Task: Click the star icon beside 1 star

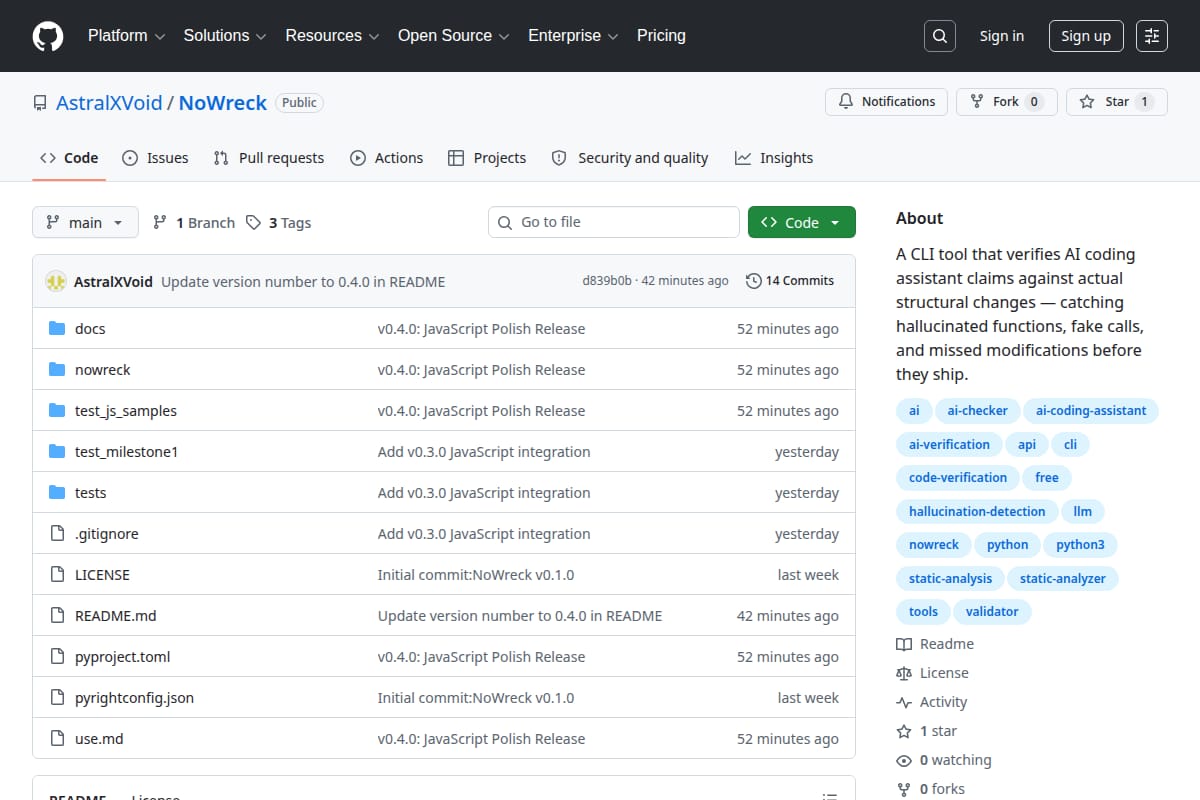Action: [x=904, y=731]
